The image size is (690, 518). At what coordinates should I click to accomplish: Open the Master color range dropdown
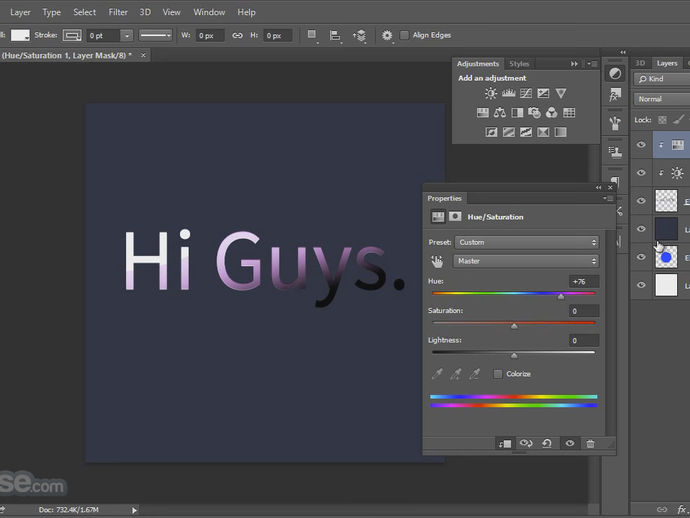click(x=526, y=261)
